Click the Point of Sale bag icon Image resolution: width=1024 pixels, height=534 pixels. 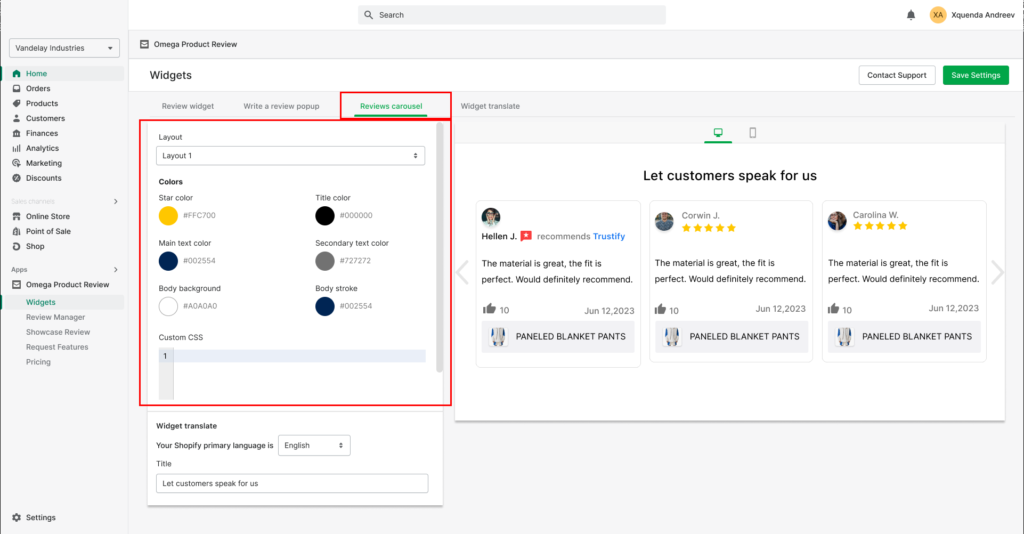[16, 232]
